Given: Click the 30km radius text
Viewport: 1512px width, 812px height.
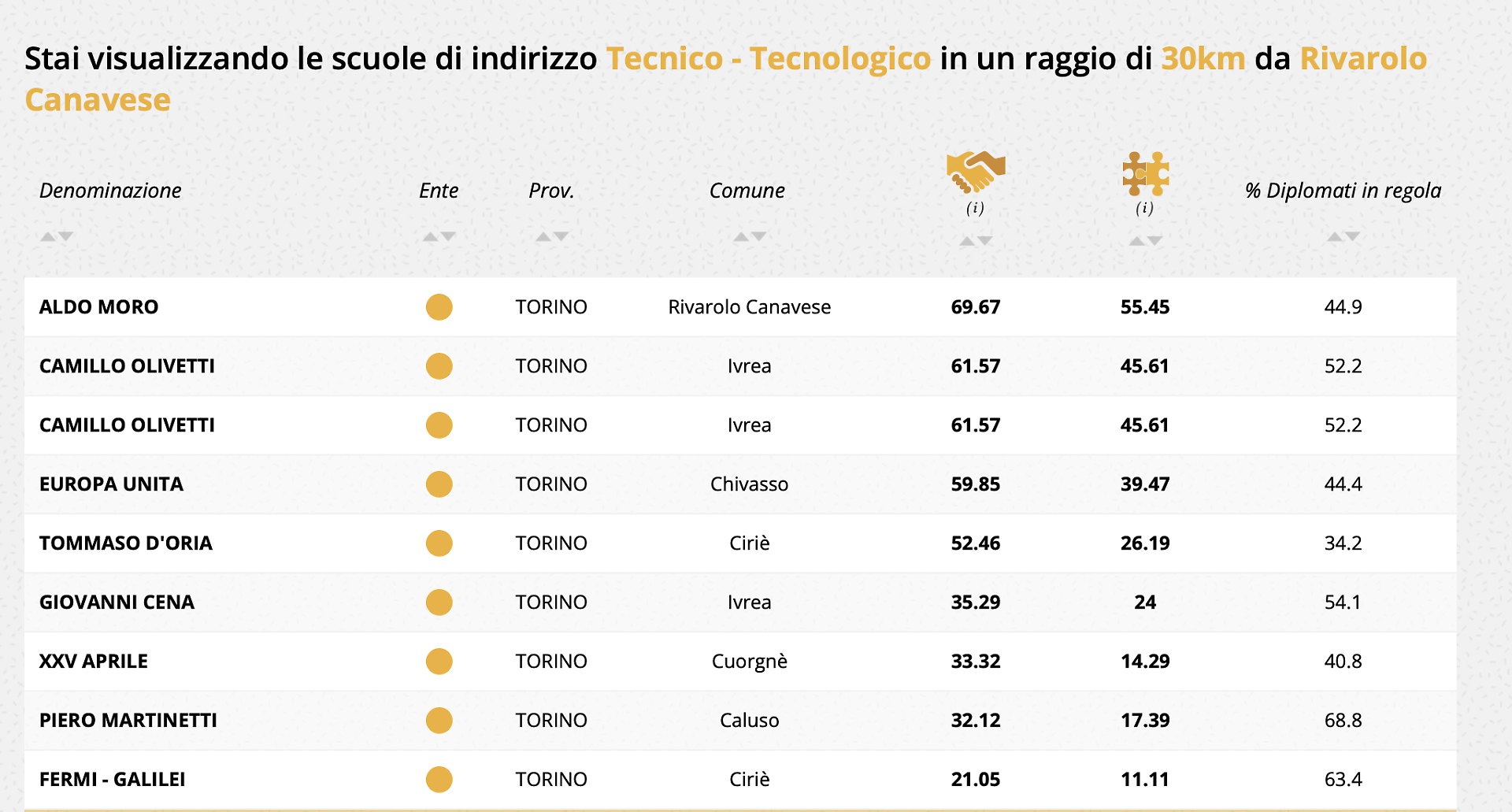Looking at the screenshot, I should 1203,59.
